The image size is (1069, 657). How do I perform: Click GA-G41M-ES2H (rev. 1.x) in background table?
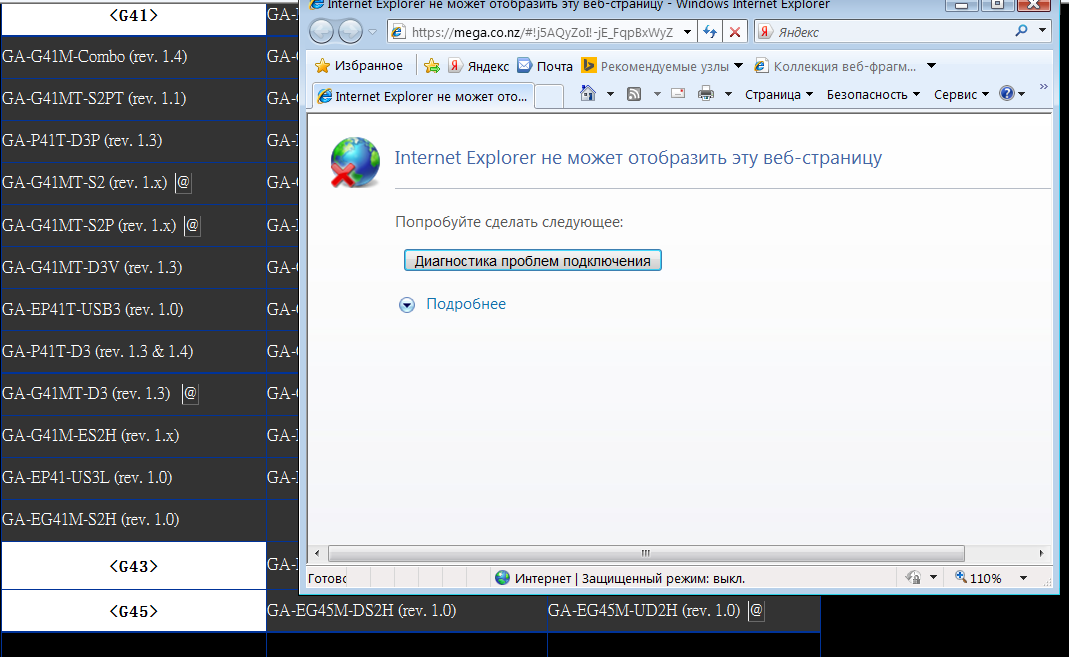tap(91, 436)
